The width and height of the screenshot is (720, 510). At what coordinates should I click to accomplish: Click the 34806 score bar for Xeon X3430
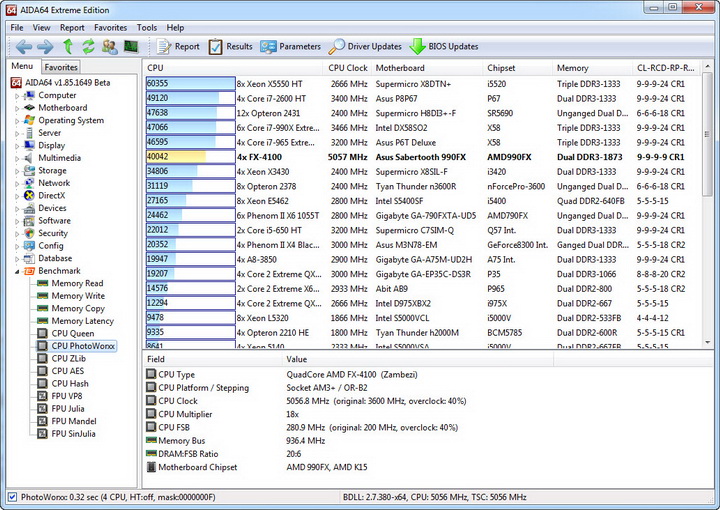tap(191, 172)
